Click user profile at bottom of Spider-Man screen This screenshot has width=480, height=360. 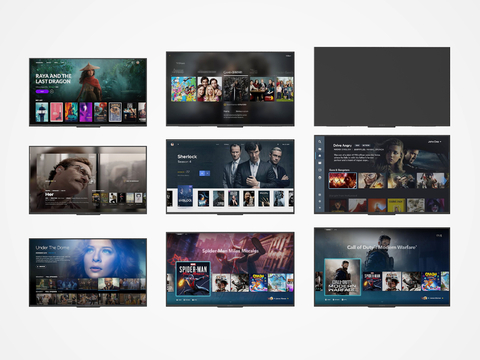coord(279,298)
